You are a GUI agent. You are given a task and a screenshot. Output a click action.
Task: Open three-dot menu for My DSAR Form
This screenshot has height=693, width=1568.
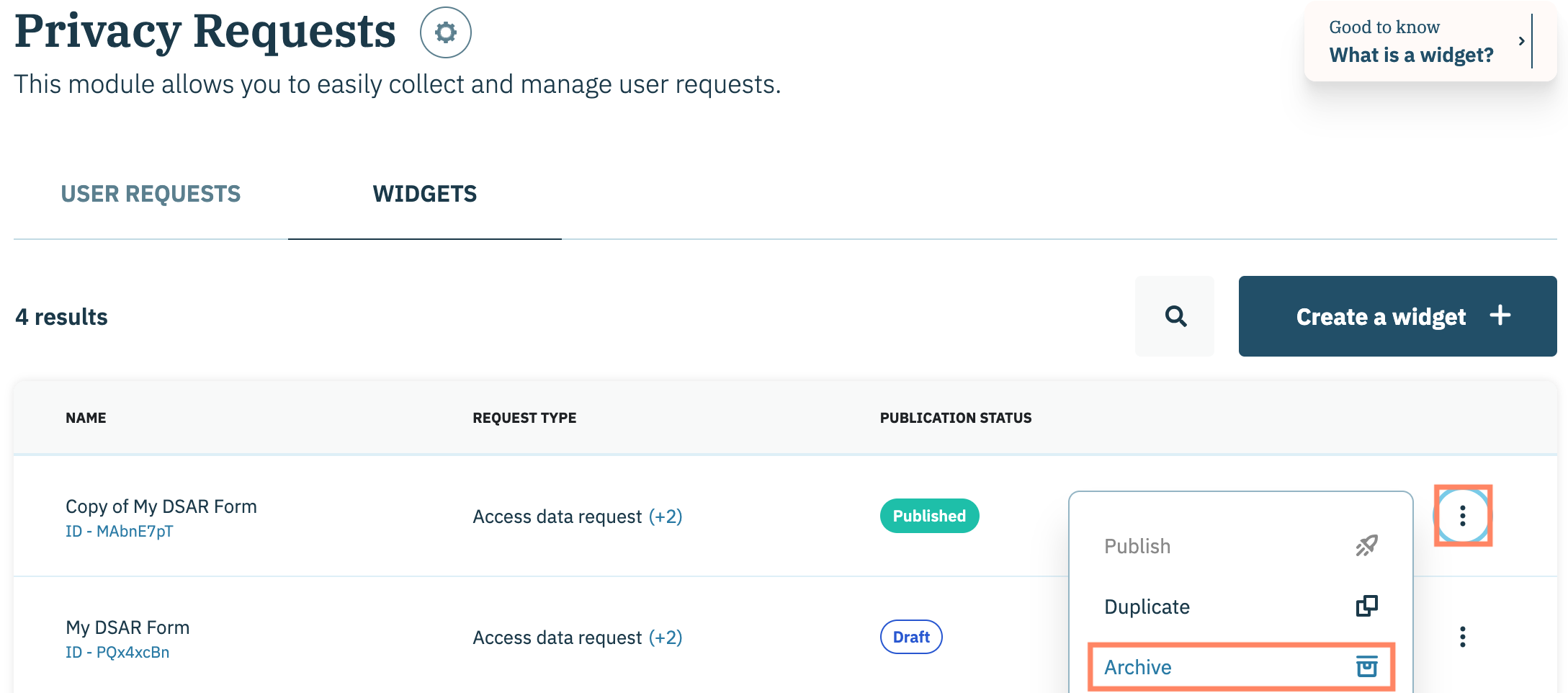pos(1462,637)
